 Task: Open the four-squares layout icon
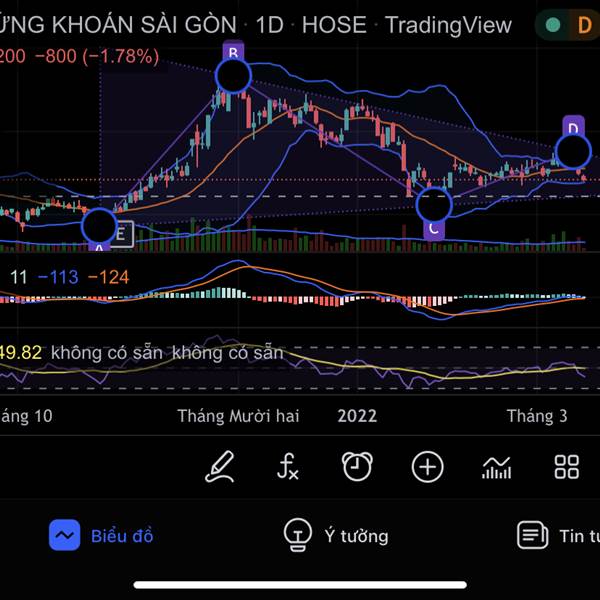click(x=567, y=467)
